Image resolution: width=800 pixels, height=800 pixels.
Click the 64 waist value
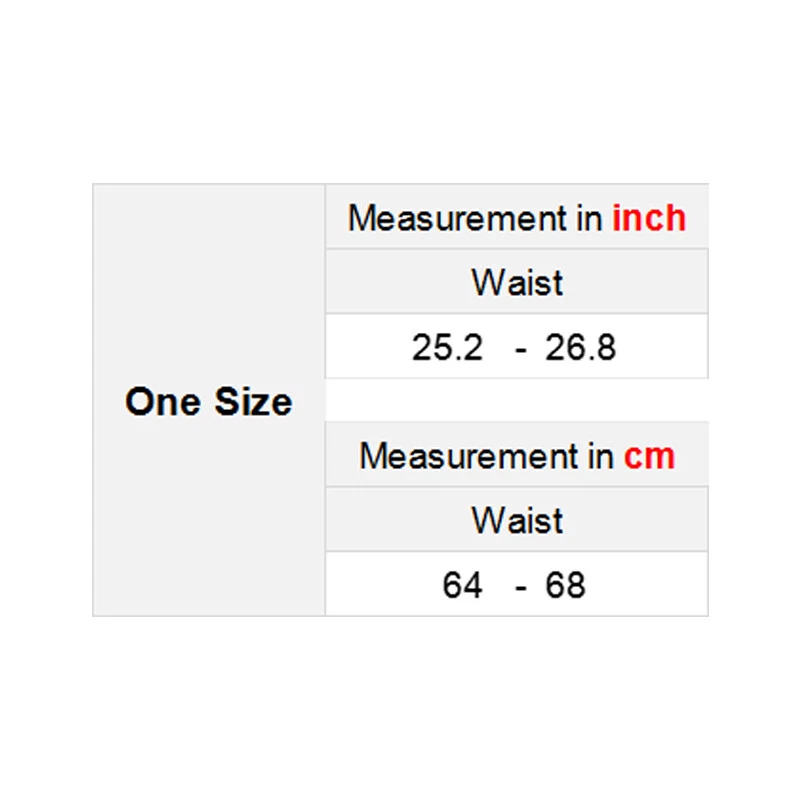pyautogui.click(x=462, y=585)
